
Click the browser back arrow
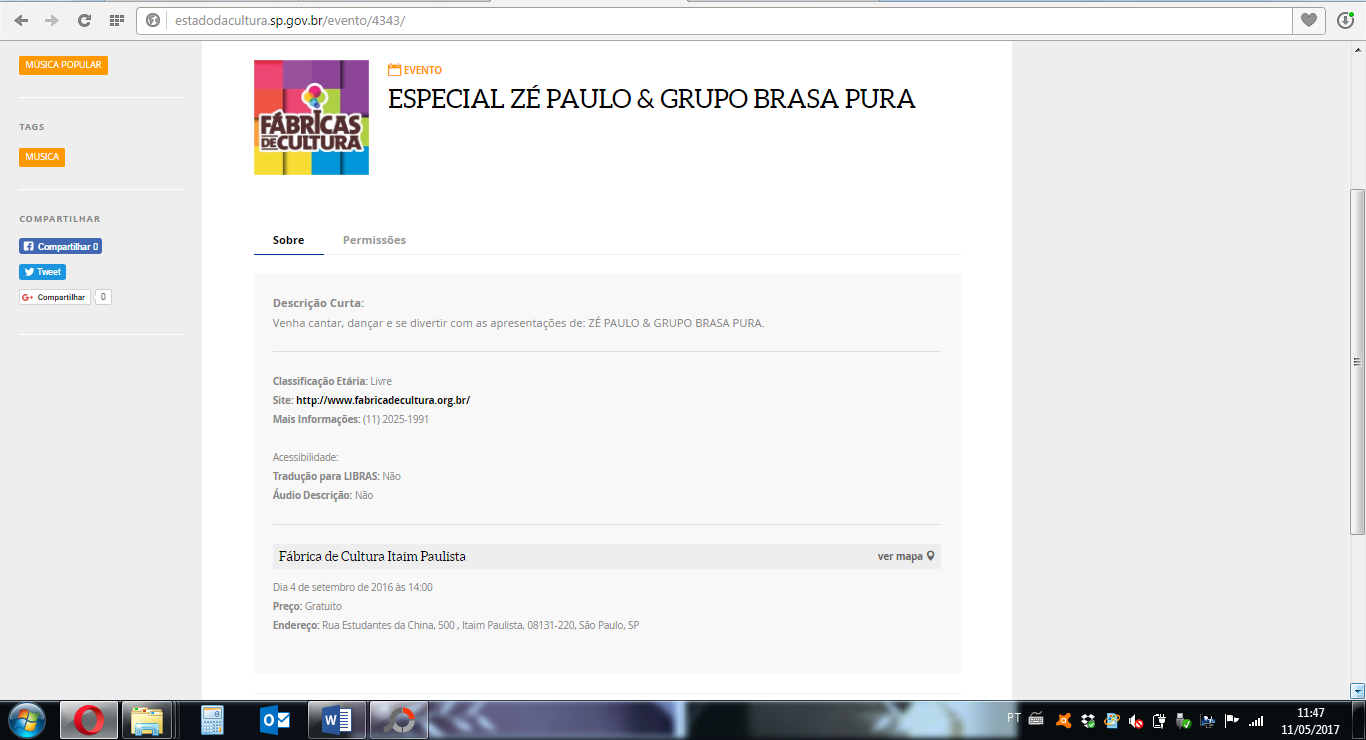21,20
